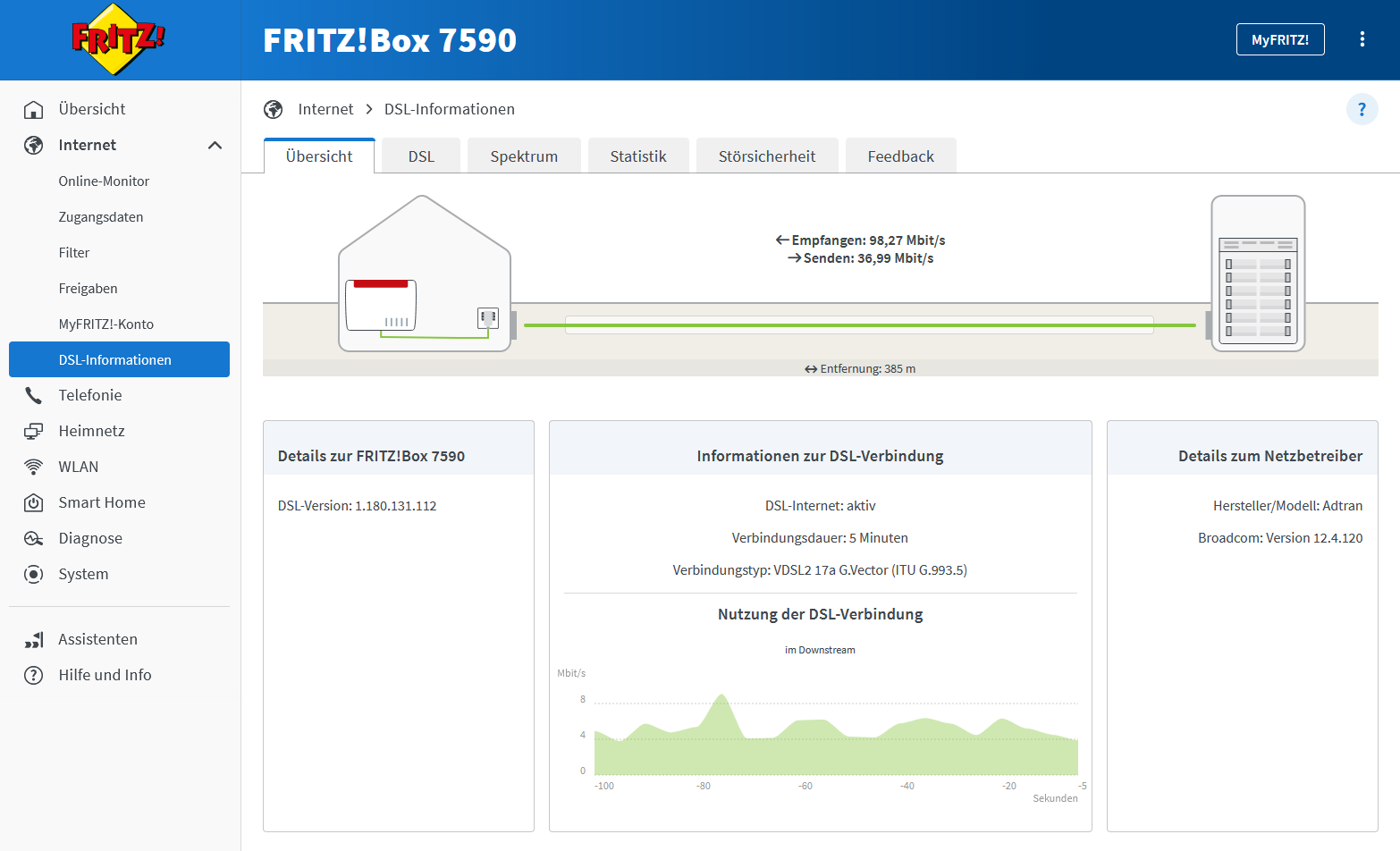Click the globe icon in breadcrumb
The width and height of the screenshot is (1400, 851).
pos(274,109)
